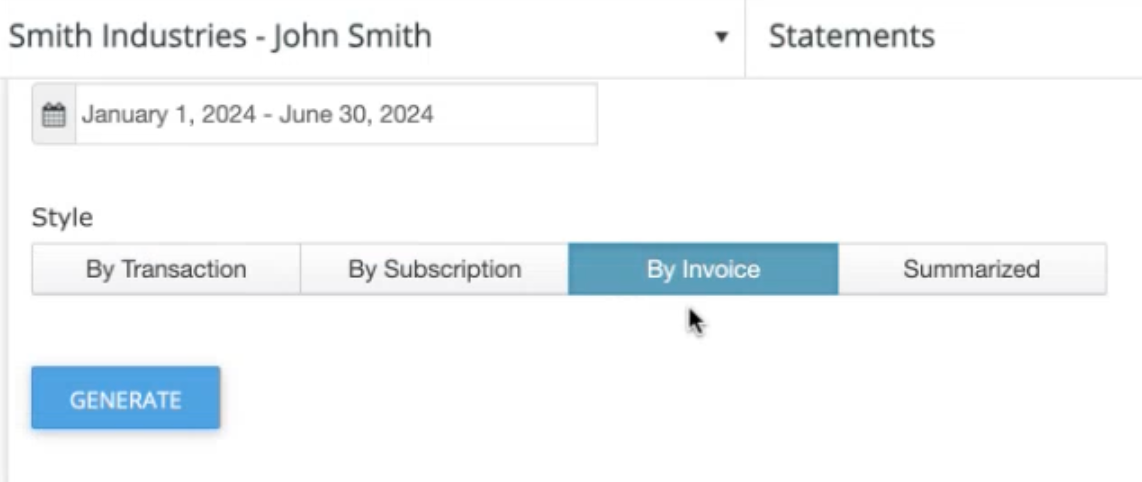Select the By Subscription style
Screen dimensions: 1142x482
tap(434, 269)
